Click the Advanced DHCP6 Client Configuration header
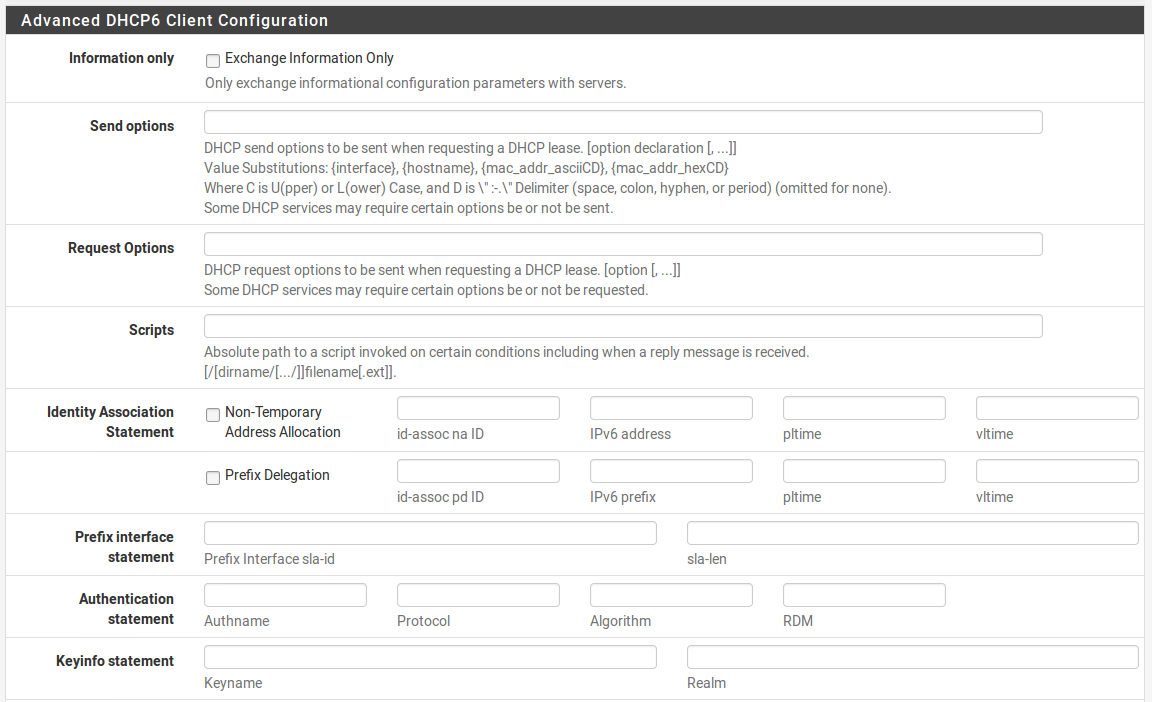 (x=175, y=21)
